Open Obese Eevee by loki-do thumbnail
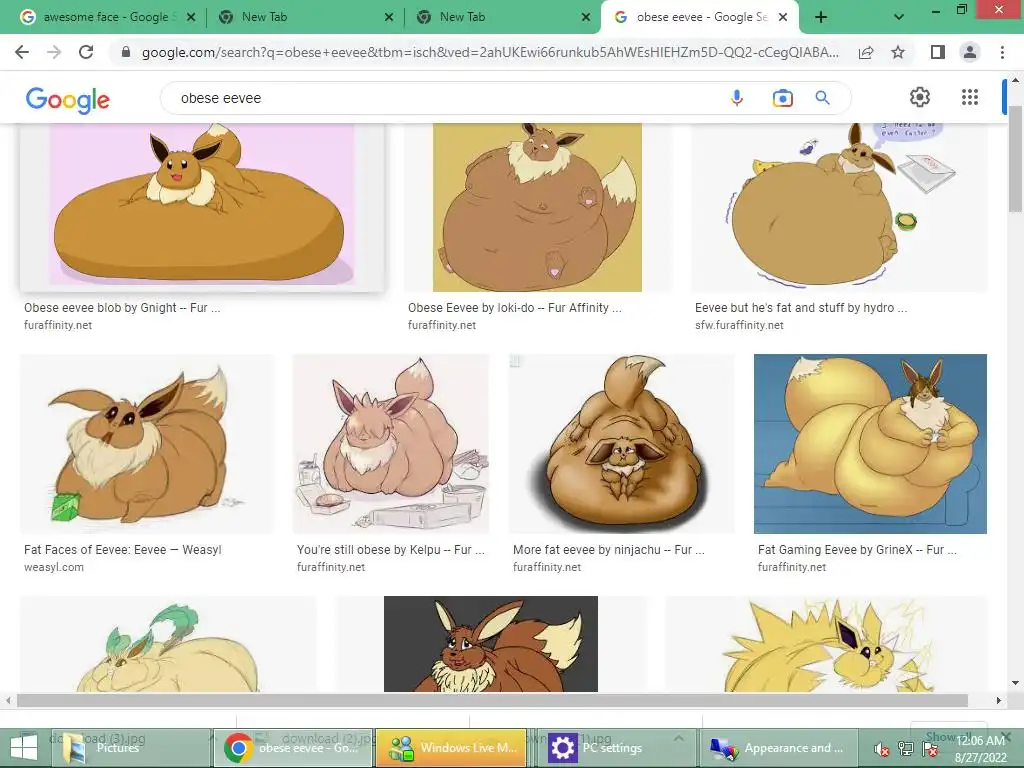The height and width of the screenshot is (768, 1024). click(x=537, y=206)
